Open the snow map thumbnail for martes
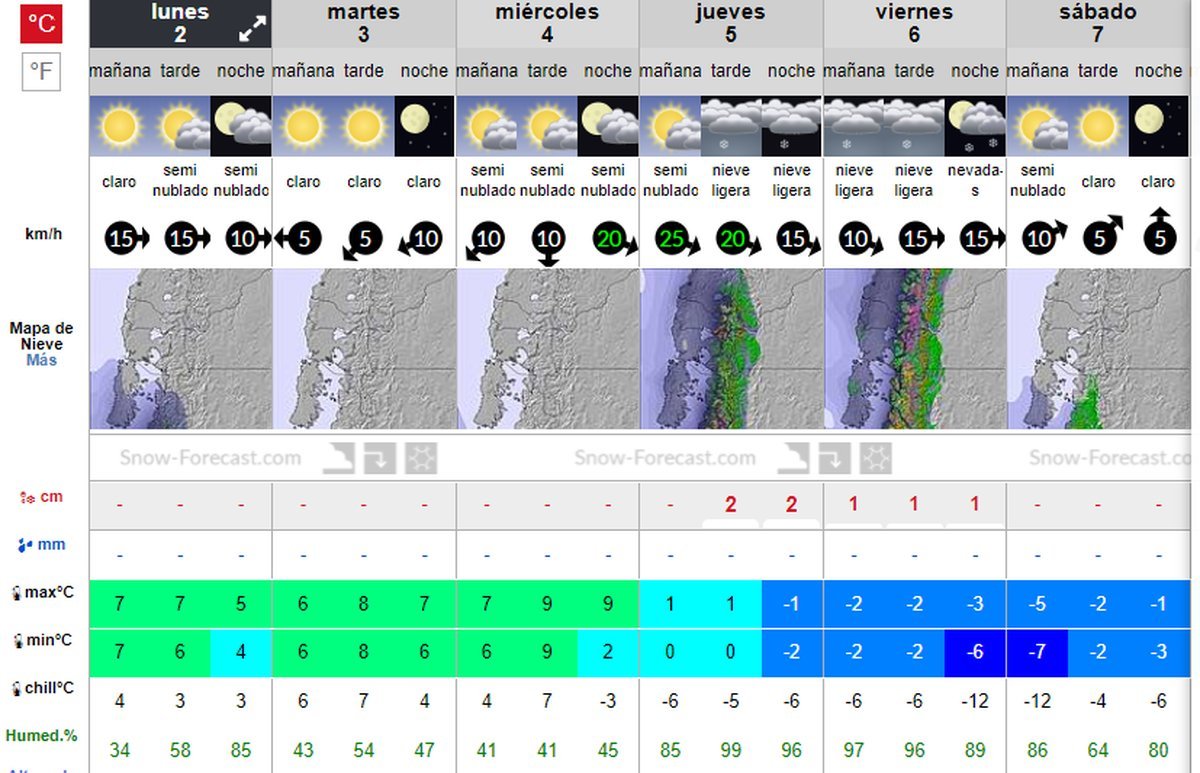 point(364,349)
